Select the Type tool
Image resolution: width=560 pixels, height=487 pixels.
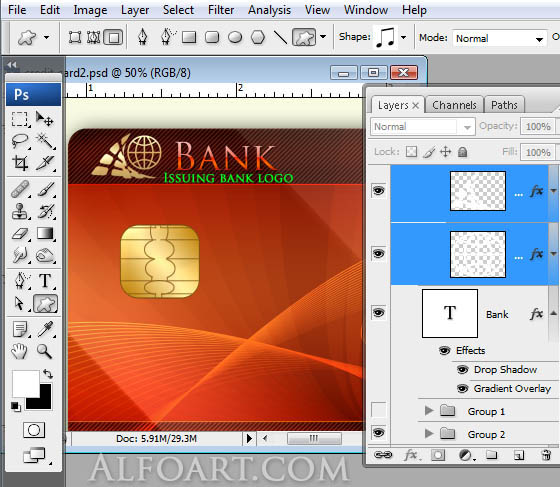tap(45, 281)
